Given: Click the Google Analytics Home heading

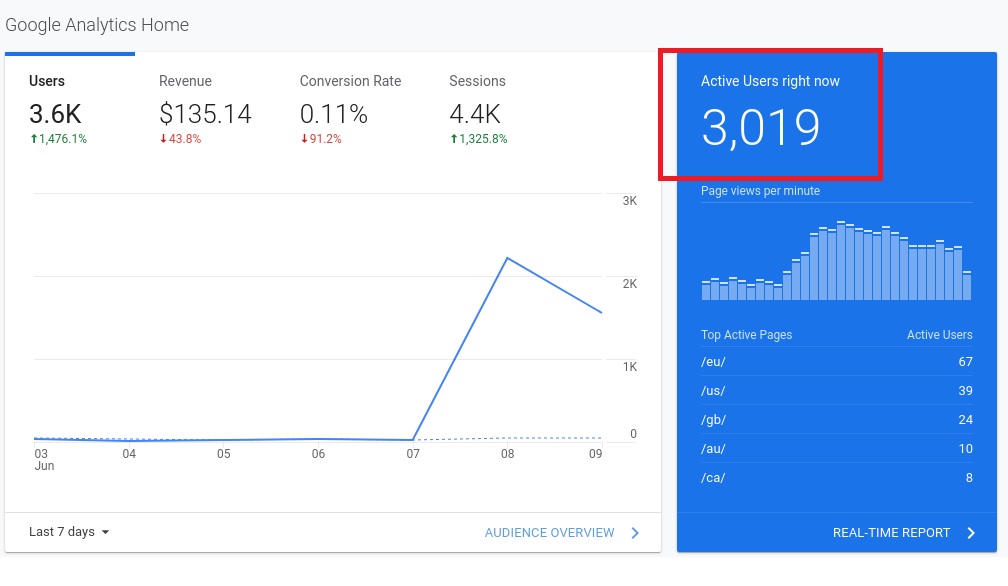Looking at the screenshot, I should pos(97,25).
